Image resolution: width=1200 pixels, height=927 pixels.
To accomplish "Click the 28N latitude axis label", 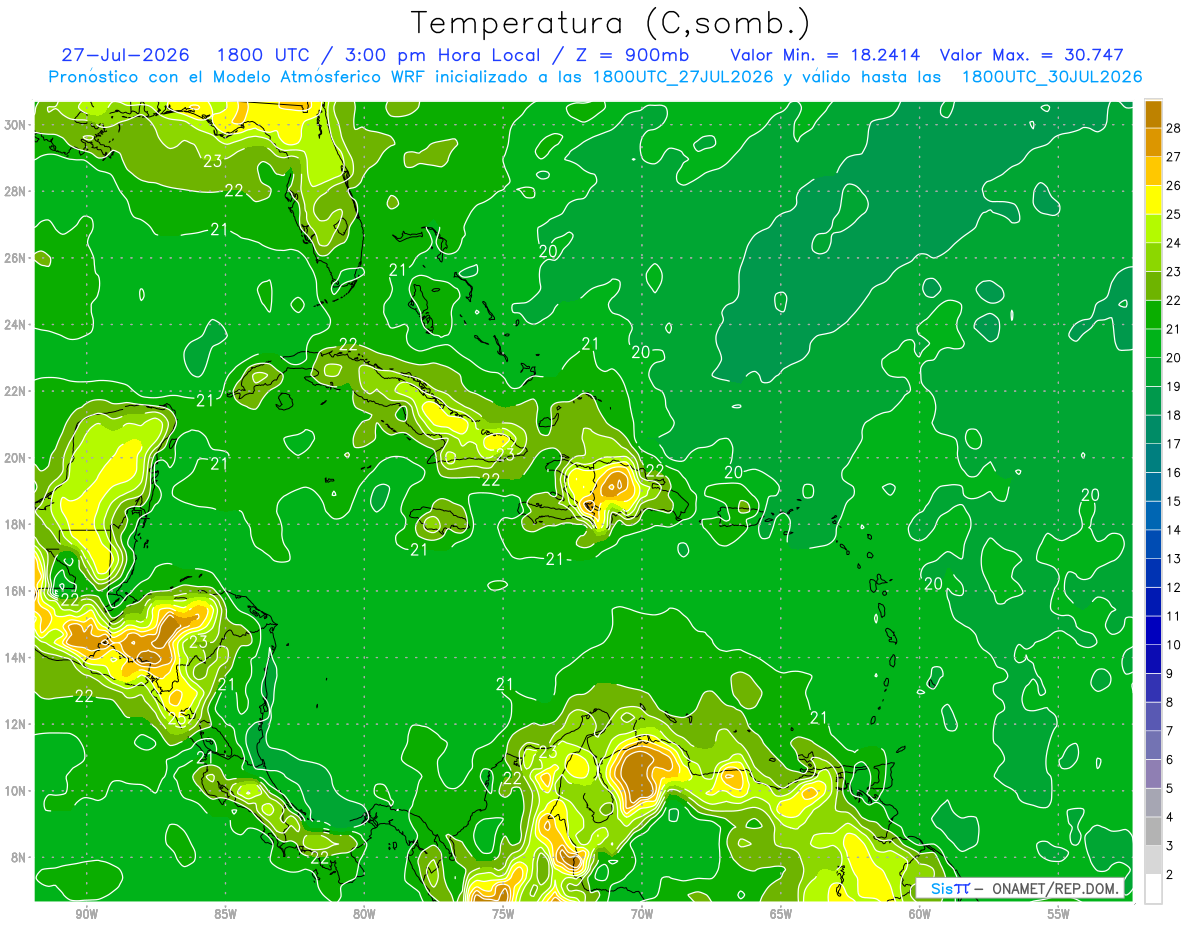I will point(17,191).
